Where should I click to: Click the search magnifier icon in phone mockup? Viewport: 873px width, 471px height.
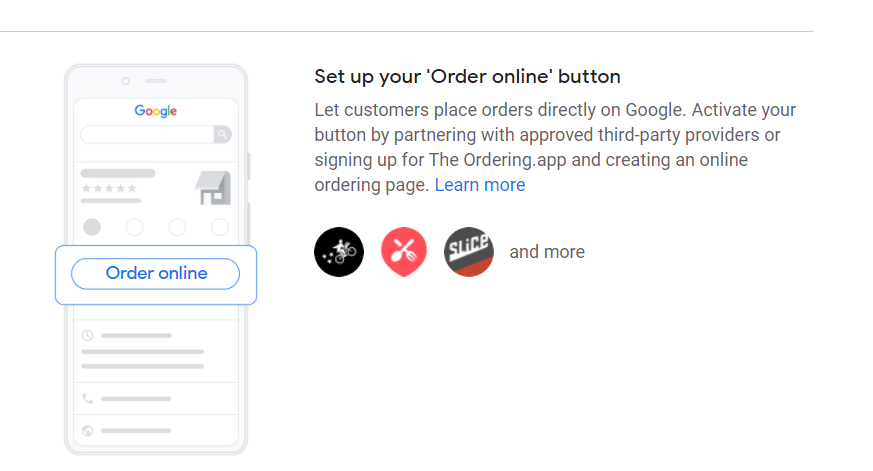click(223, 134)
